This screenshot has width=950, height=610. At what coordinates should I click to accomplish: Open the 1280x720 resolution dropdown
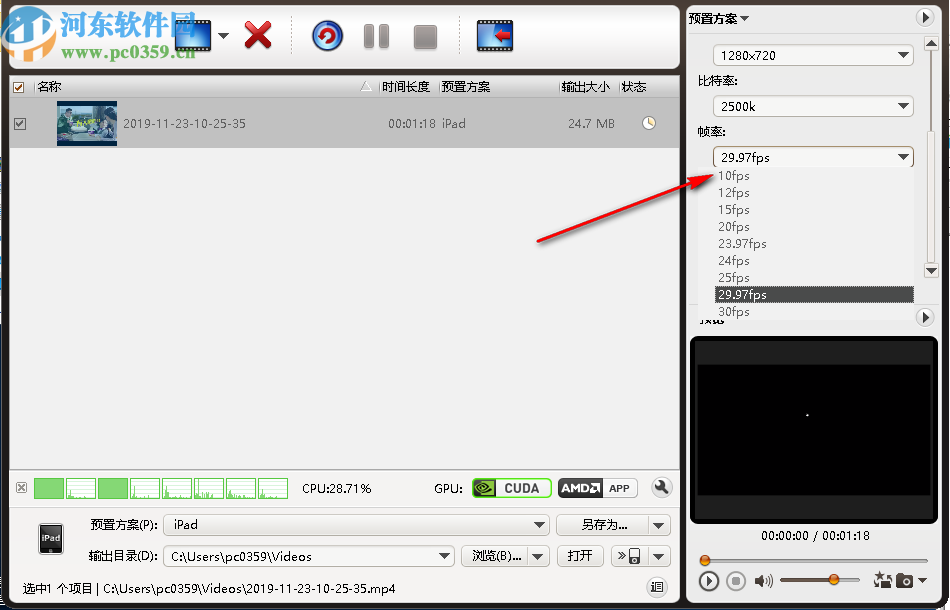pos(812,55)
